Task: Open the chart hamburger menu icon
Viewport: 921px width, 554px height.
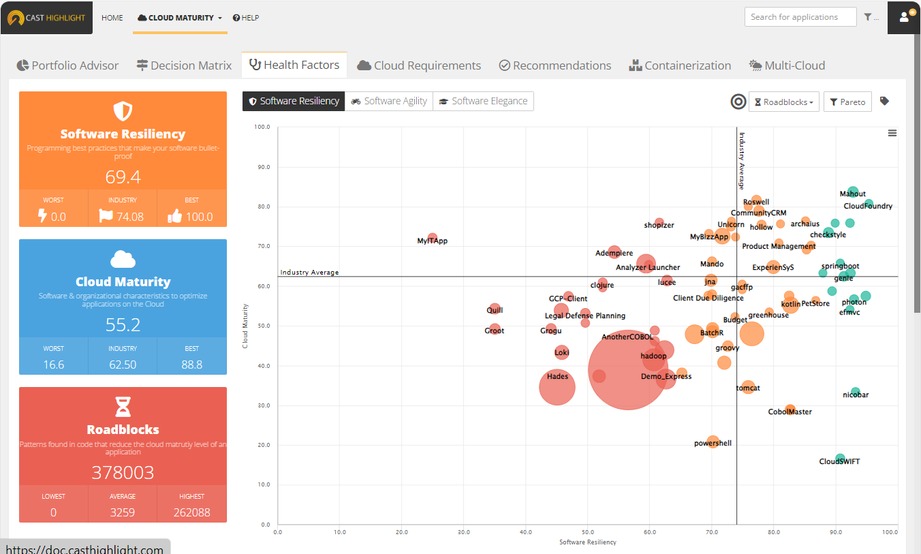Action: click(x=892, y=133)
